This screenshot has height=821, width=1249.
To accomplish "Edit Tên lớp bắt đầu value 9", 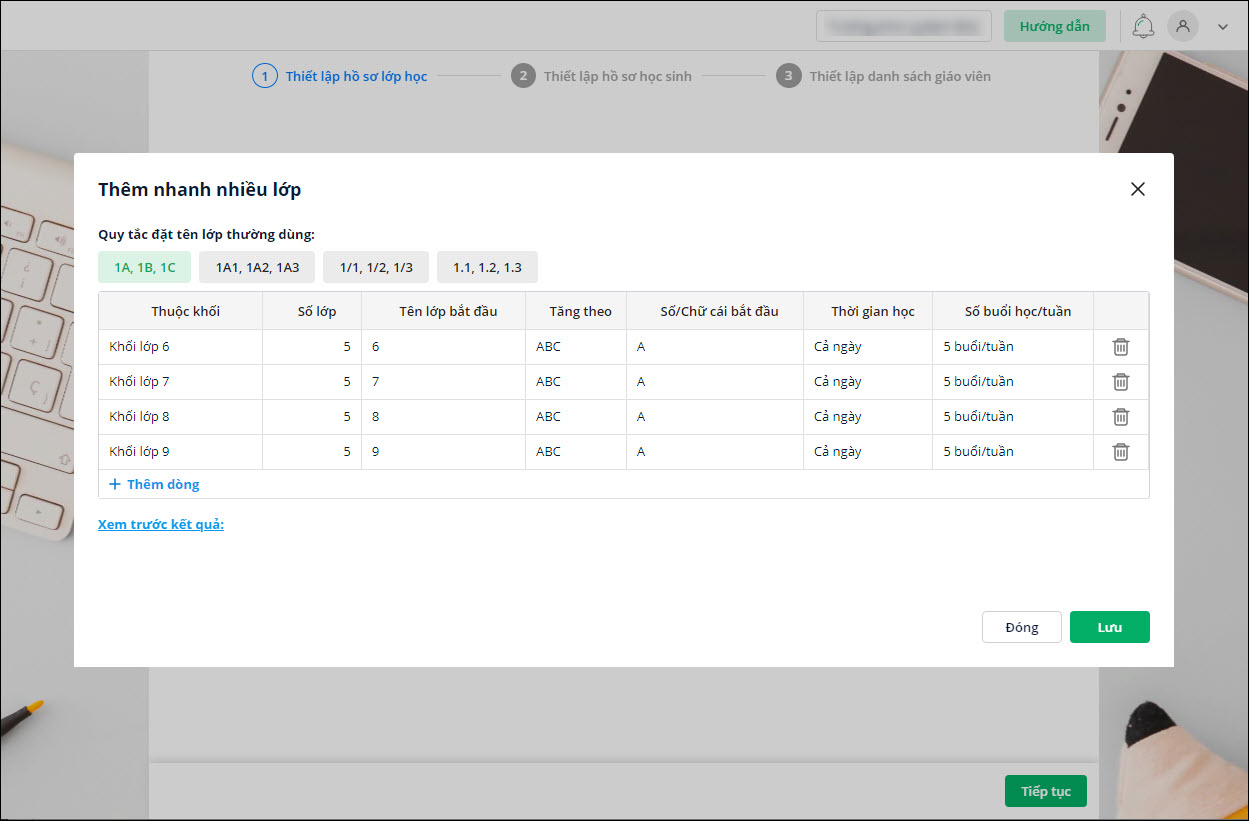I will coord(444,452).
